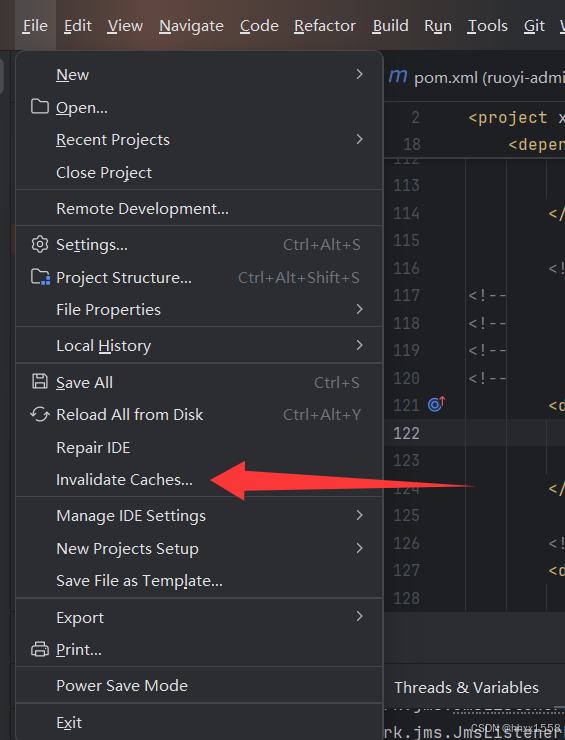Expand the Manage IDE Settings submenu arrow
This screenshot has width=565, height=740.
click(360, 515)
